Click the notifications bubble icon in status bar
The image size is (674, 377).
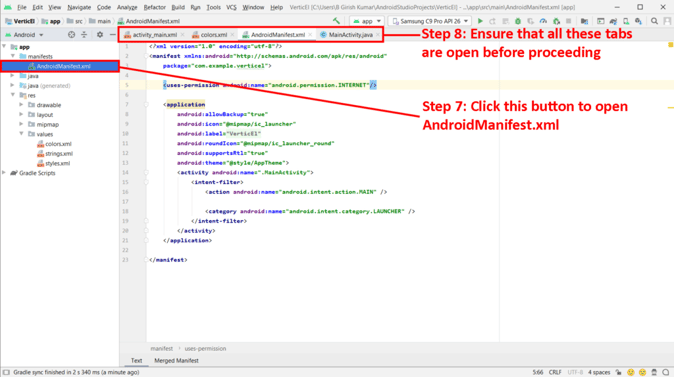[666, 372]
